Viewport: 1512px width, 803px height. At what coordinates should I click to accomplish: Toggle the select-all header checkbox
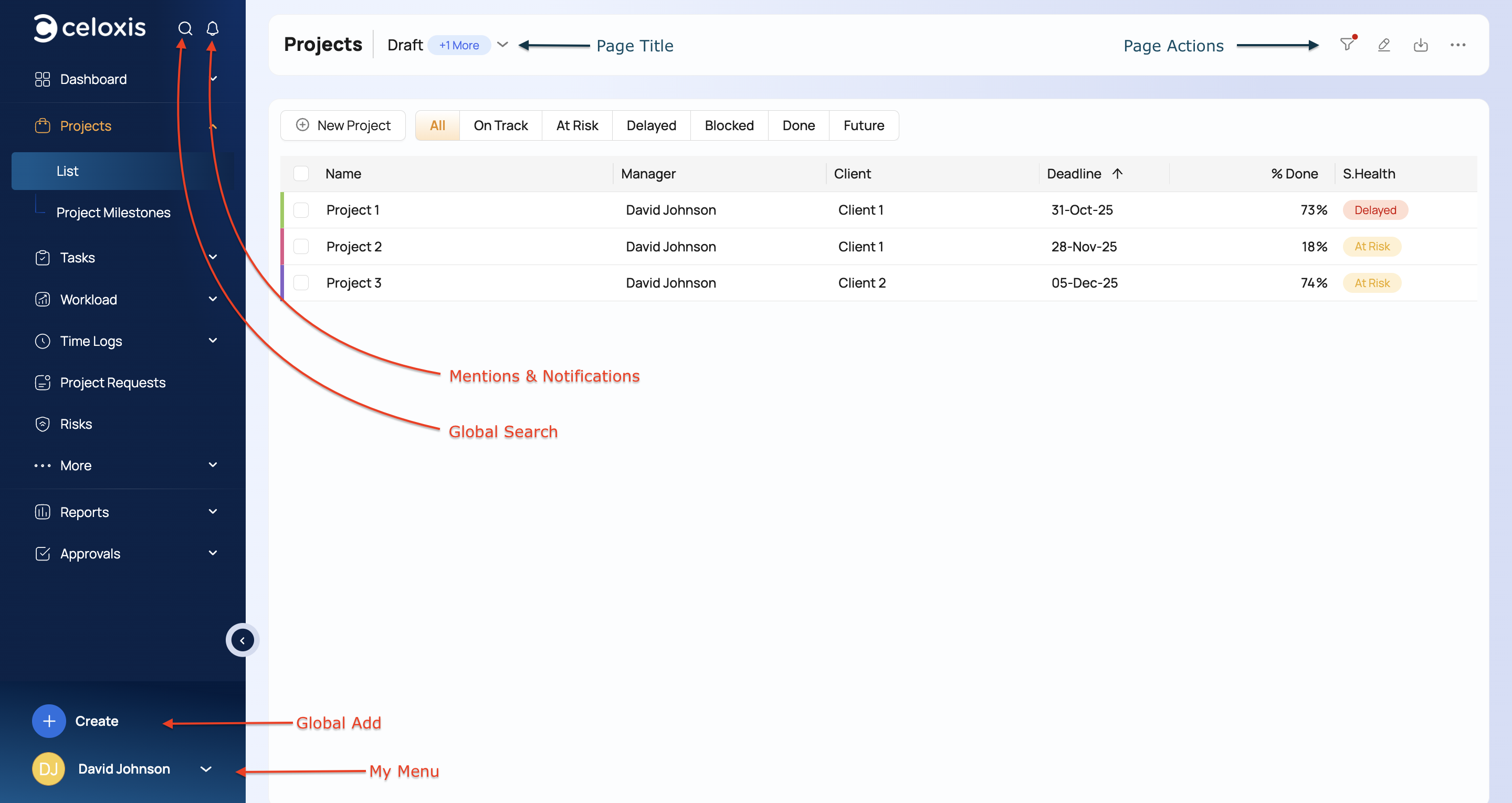[x=301, y=174]
